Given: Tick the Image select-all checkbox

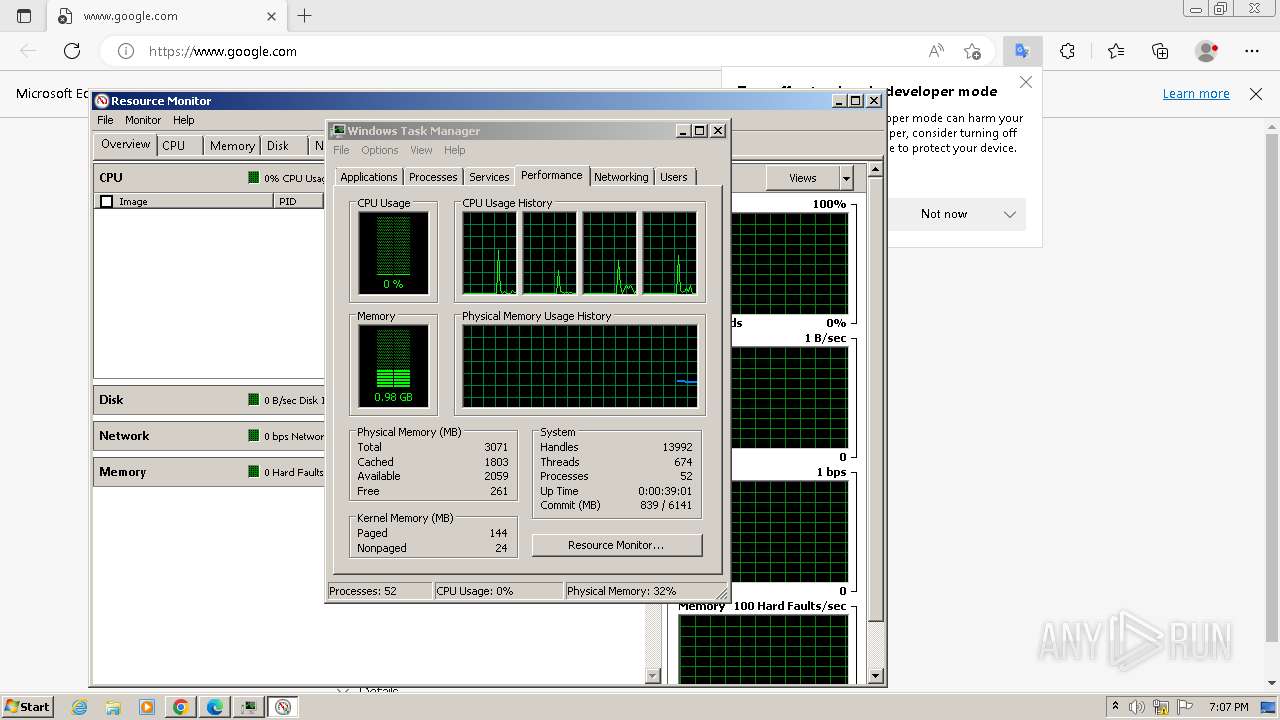Looking at the screenshot, I should [x=107, y=202].
